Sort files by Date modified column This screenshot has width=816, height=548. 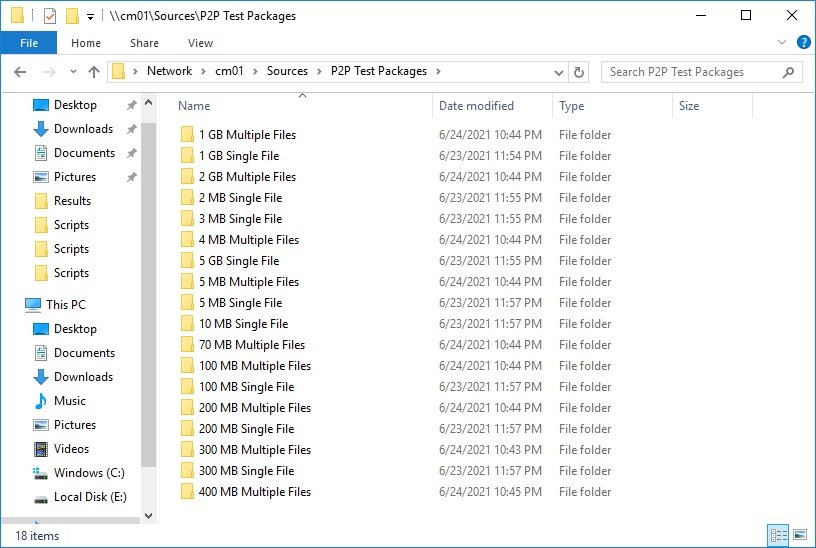(x=476, y=106)
